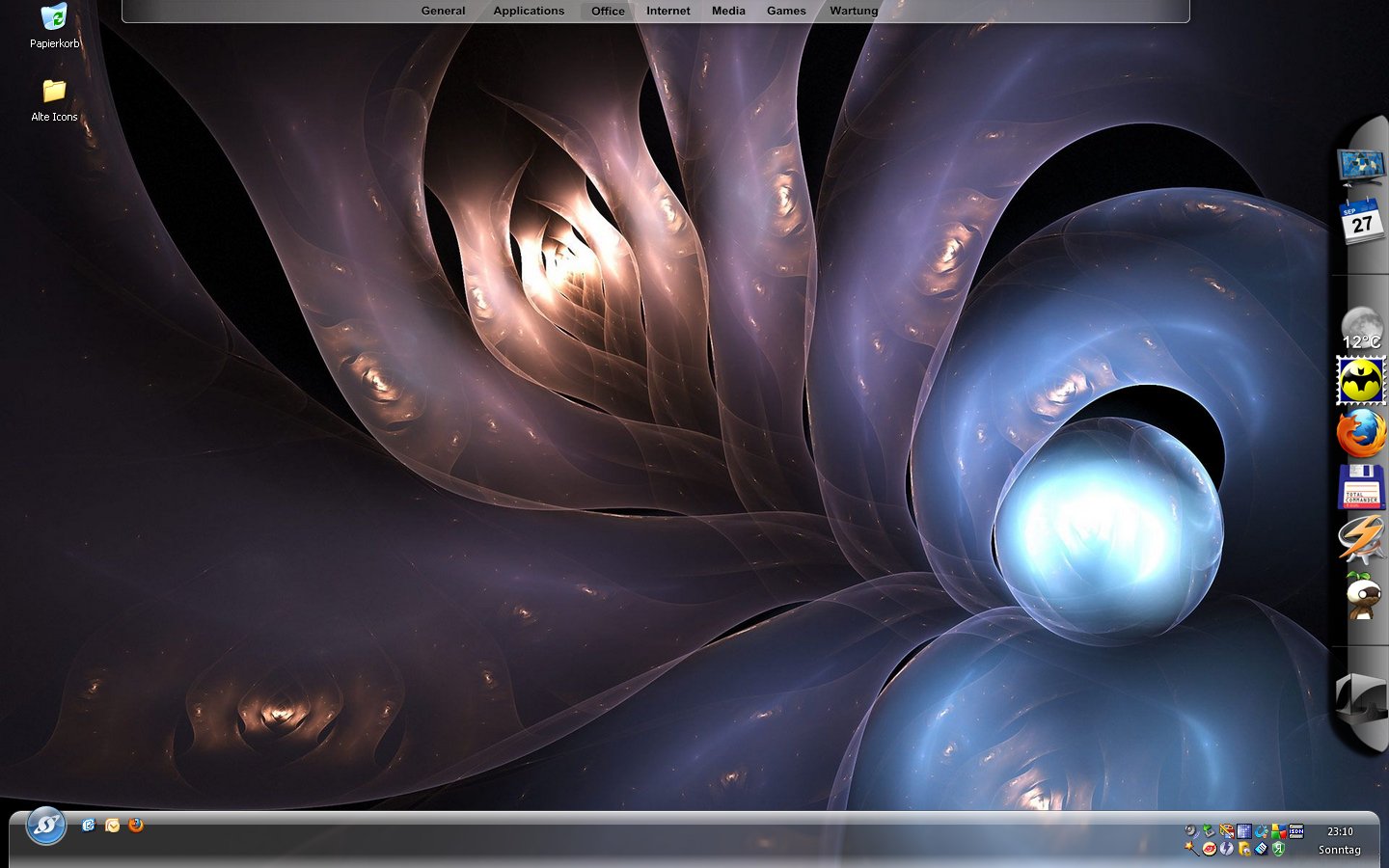The image size is (1389, 868).
Task: Open Outlook from quick launch
Action: pos(113,826)
